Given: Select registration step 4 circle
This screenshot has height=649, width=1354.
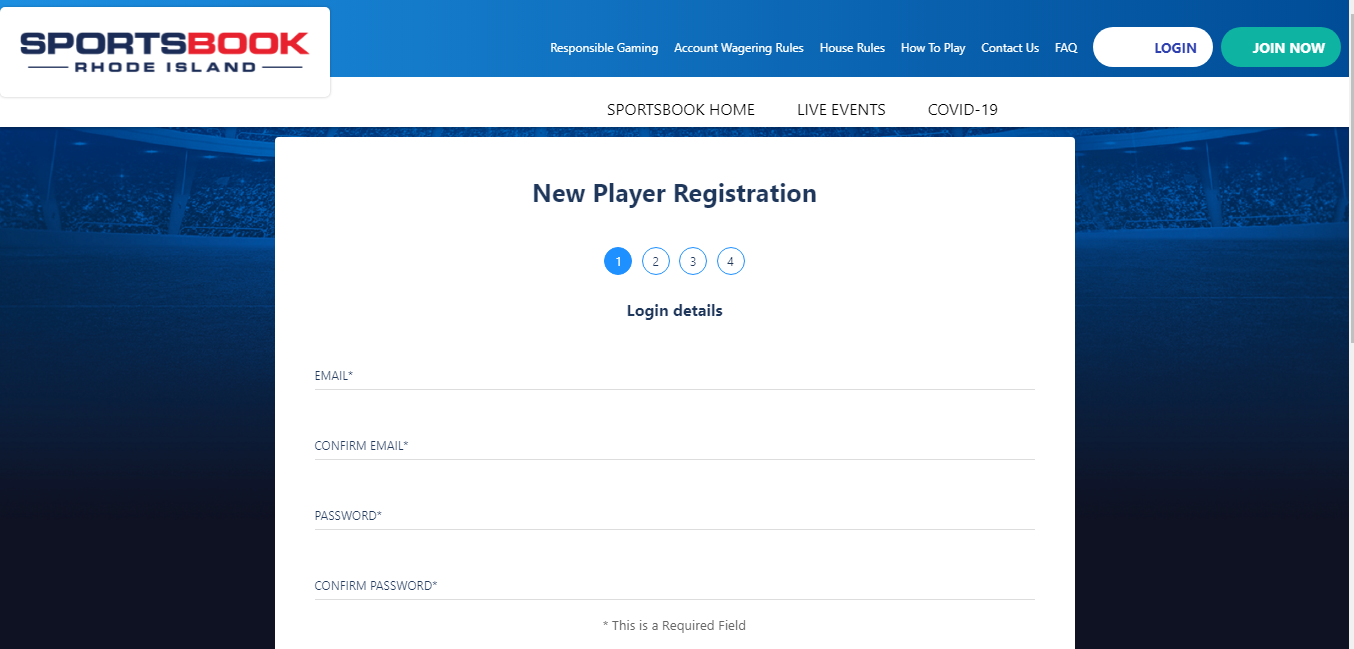Looking at the screenshot, I should 731,261.
